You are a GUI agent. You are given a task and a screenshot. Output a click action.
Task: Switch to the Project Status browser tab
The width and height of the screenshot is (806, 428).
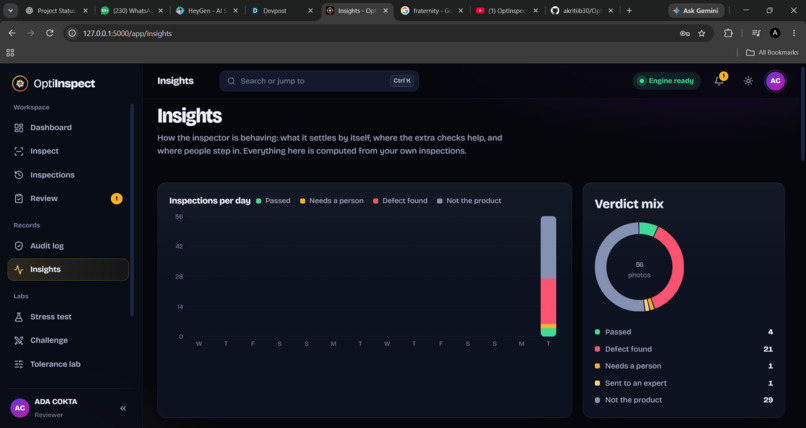pos(57,10)
